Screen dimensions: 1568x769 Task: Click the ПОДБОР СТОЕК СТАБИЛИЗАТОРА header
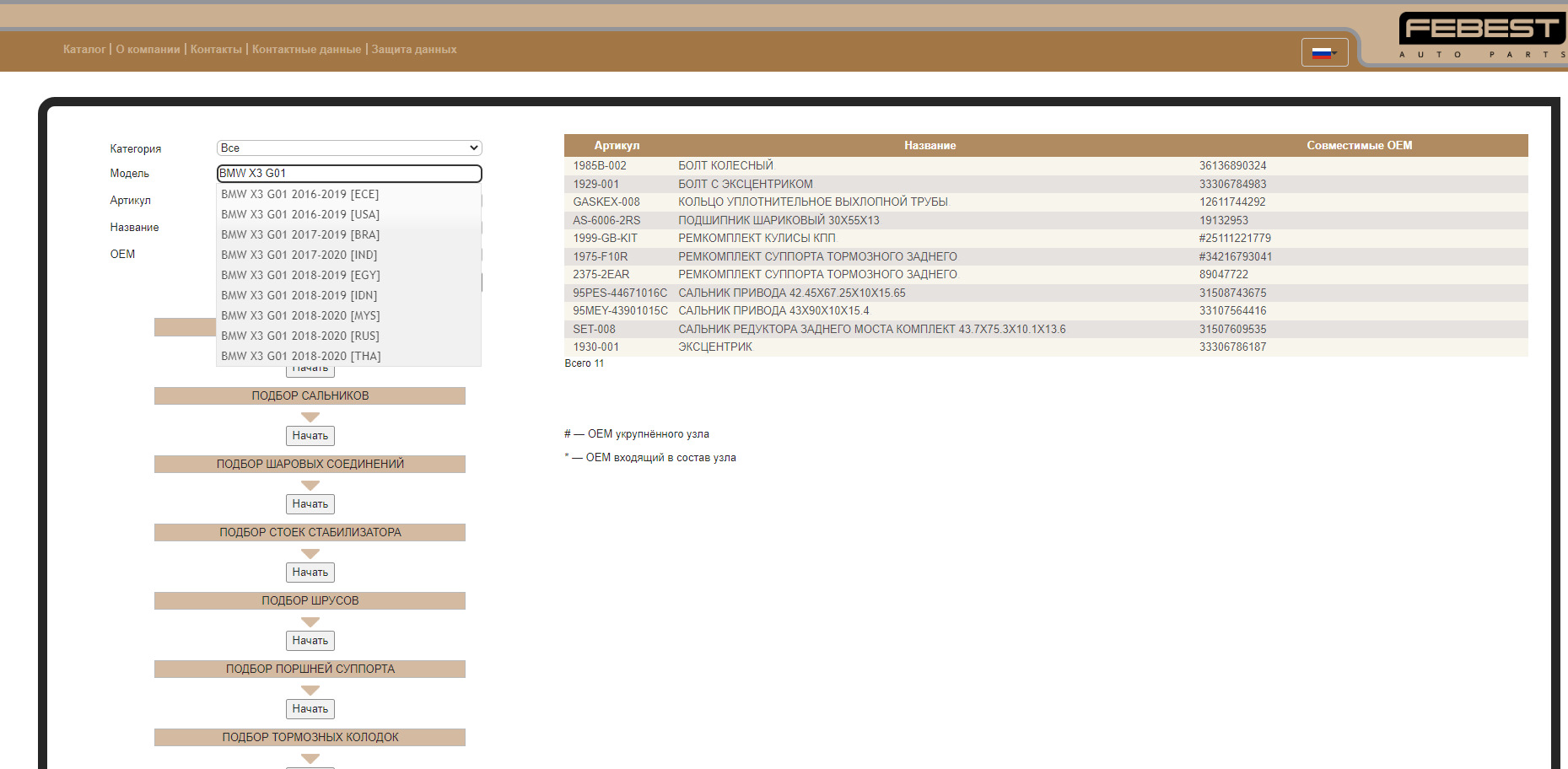[310, 533]
